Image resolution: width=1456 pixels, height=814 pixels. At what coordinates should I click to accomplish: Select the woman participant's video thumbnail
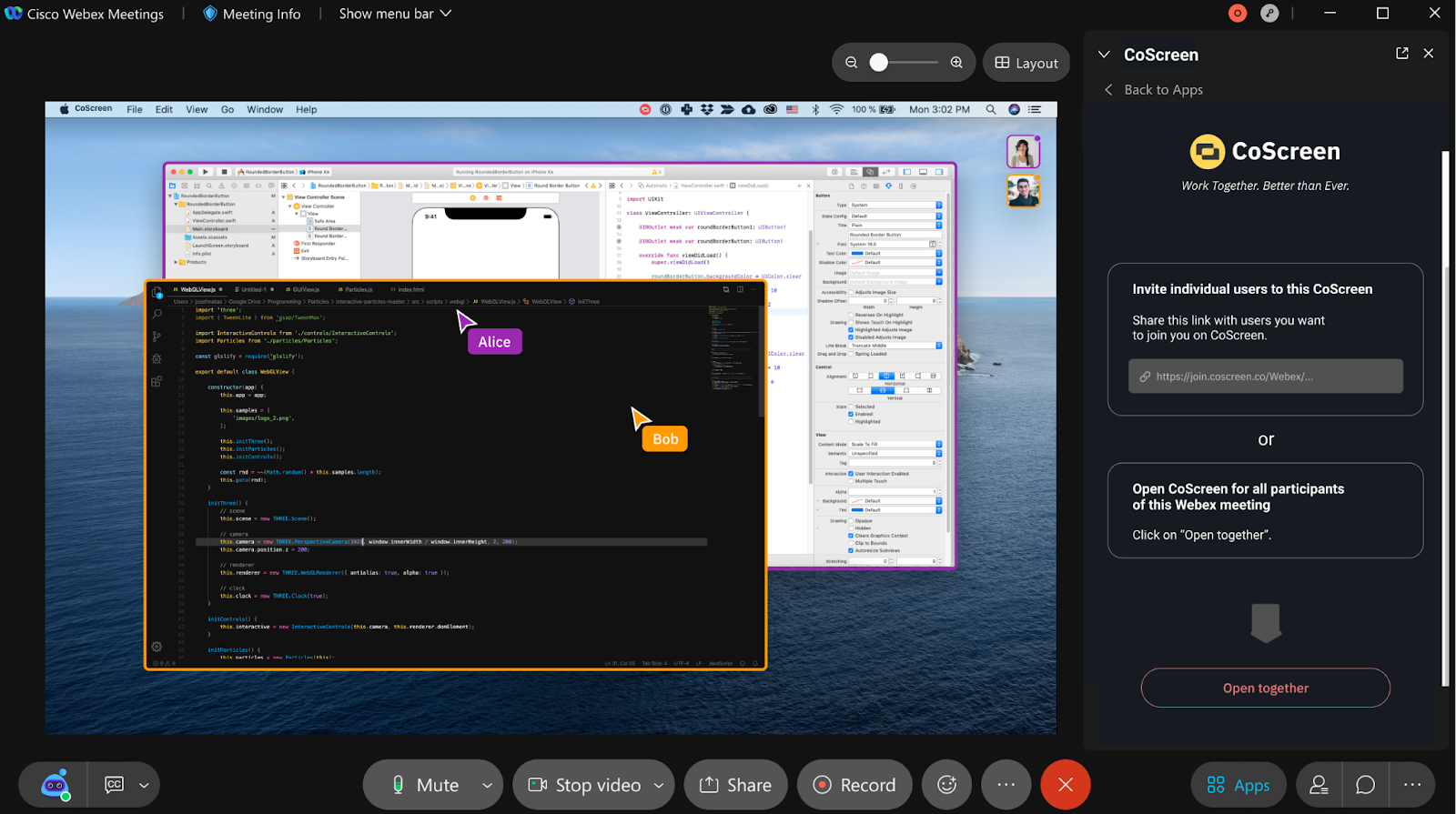coord(1023,152)
